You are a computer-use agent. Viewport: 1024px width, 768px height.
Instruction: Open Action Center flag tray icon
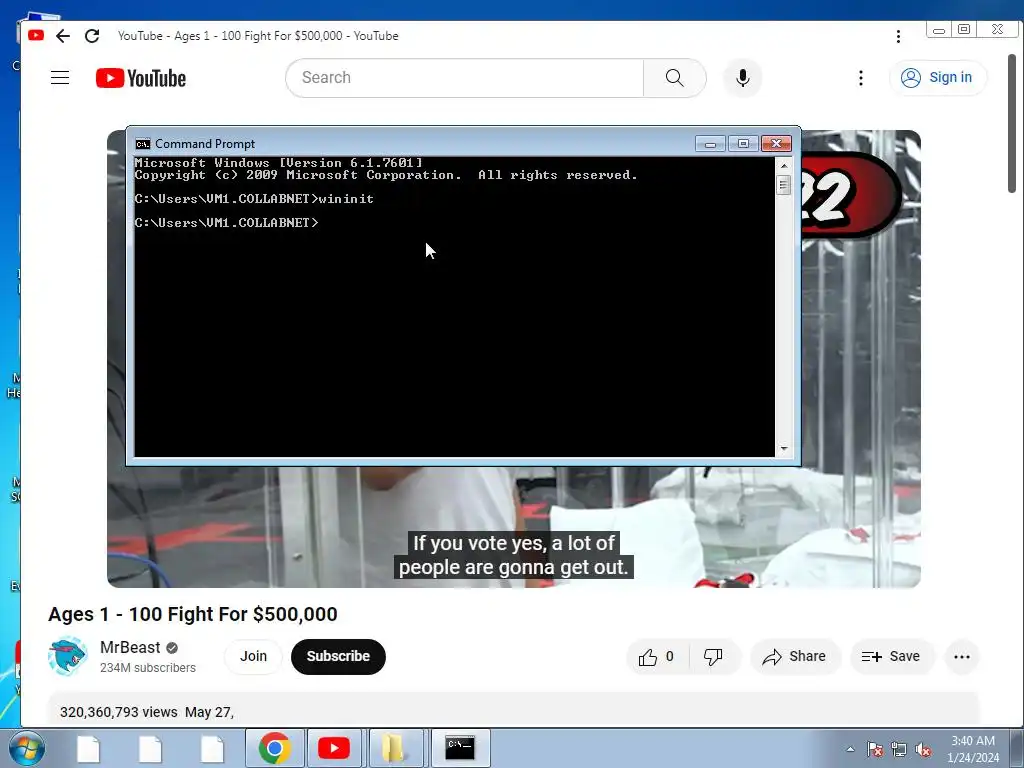[874, 750]
